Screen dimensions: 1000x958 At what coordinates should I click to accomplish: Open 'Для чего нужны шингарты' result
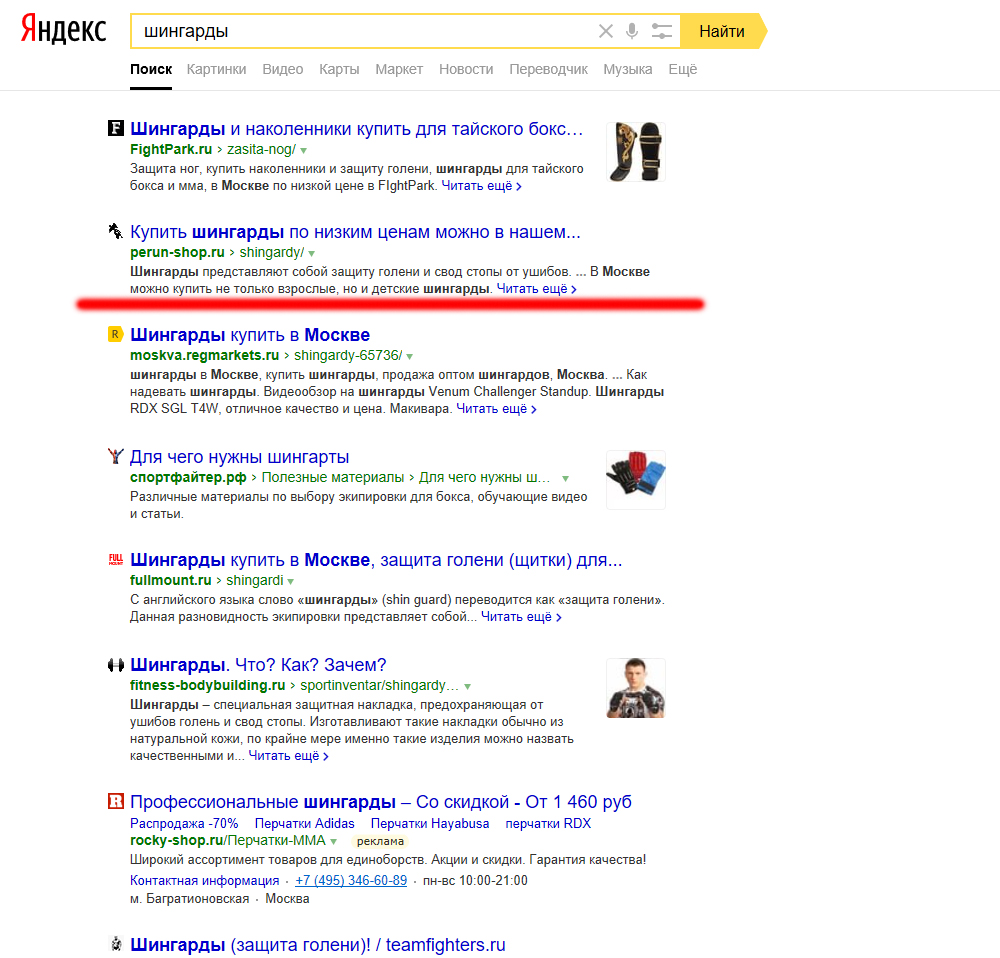click(x=240, y=457)
